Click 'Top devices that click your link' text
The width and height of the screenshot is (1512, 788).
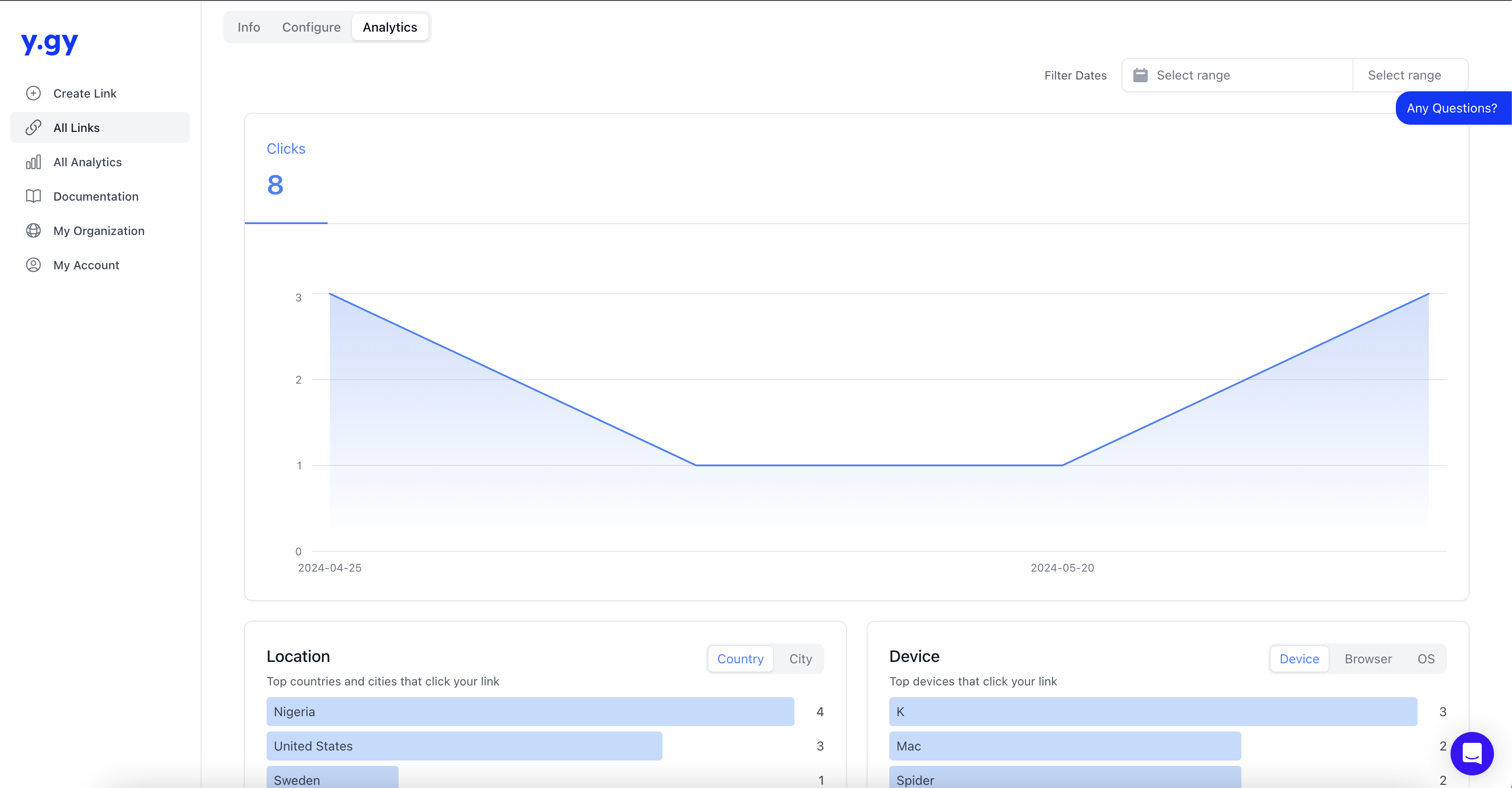(972, 681)
